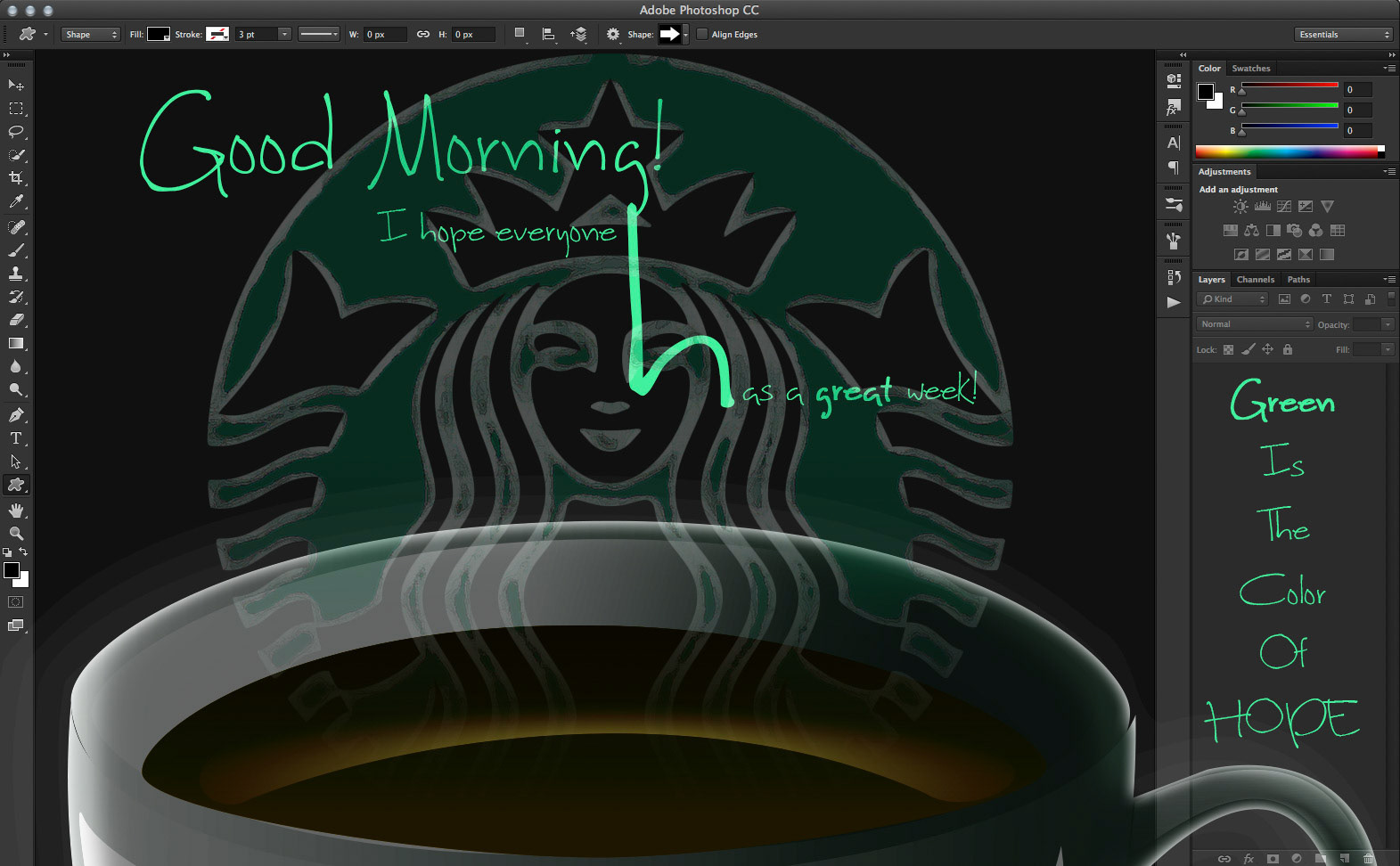
Task: Reset default foreground and background colors
Action: coord(7,552)
